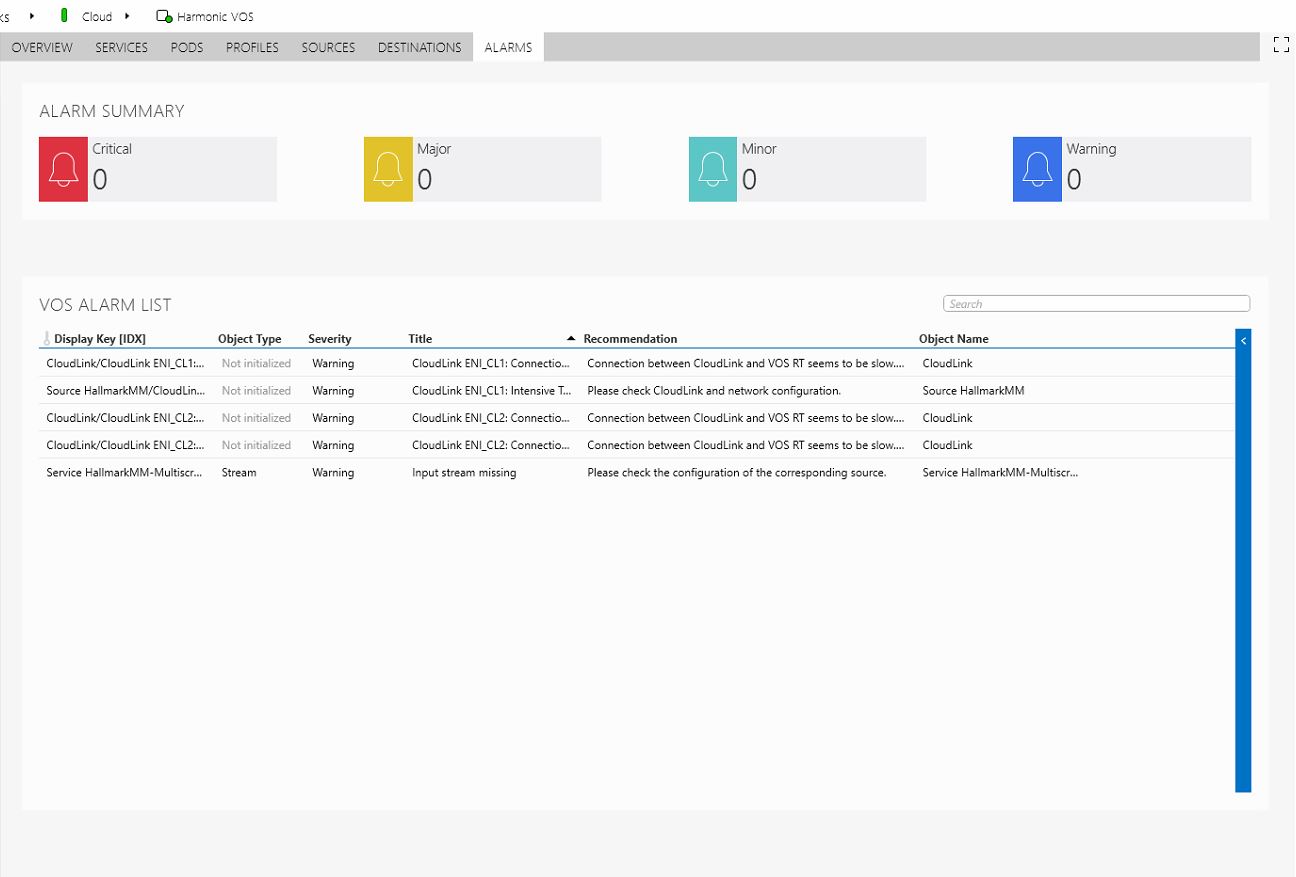The width and height of the screenshot is (1296, 877).
Task: Click the 'CloudLink ENI_CL1: Intensive T...' title
Action: [x=491, y=391]
